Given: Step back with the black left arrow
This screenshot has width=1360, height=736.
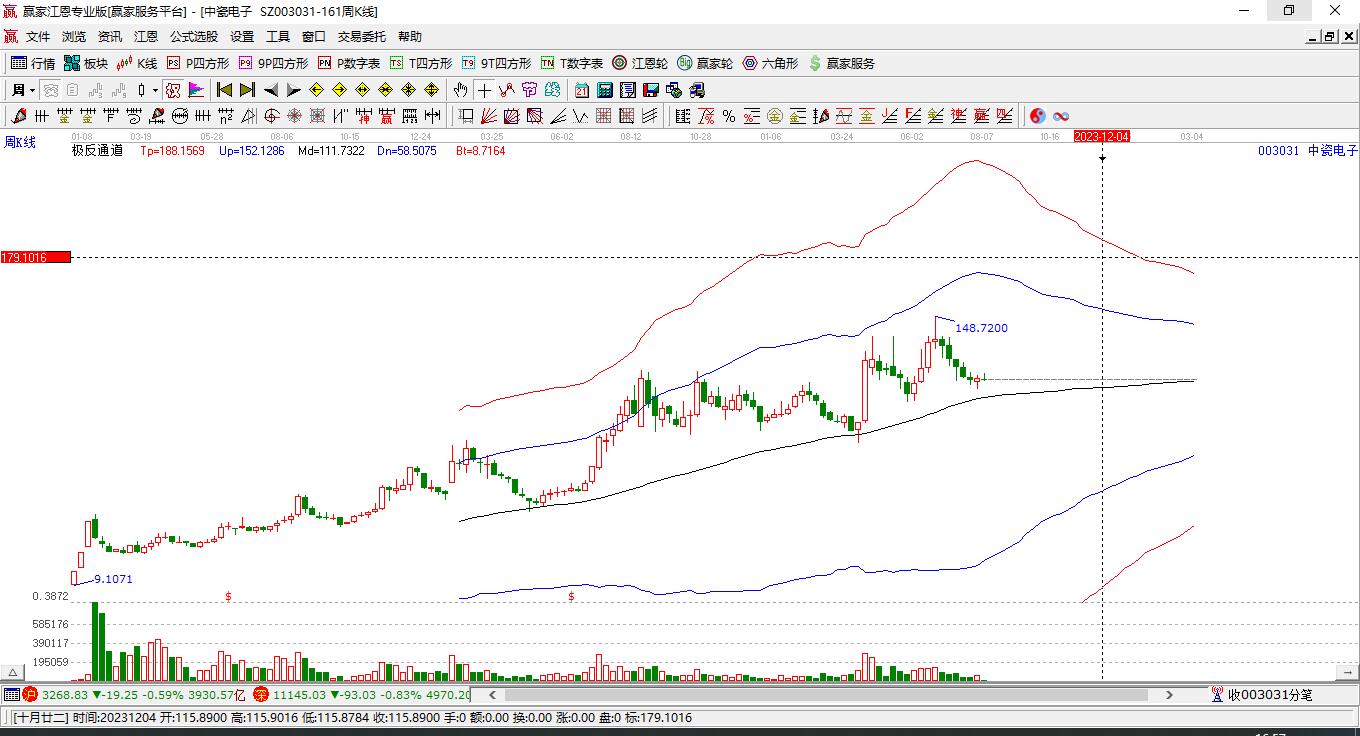Looking at the screenshot, I should click(x=271, y=90).
